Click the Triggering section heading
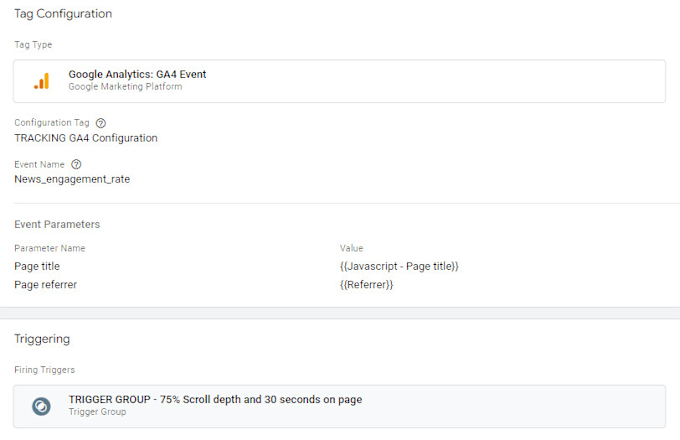Viewport: 680px width, 440px height. [x=42, y=339]
